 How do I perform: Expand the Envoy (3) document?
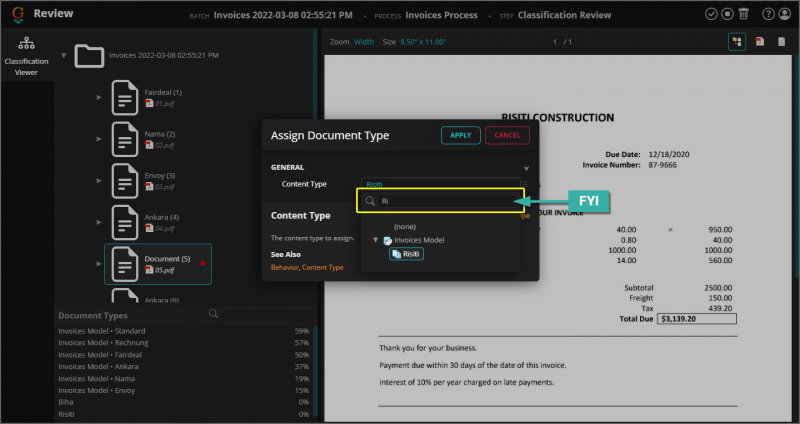click(x=99, y=180)
